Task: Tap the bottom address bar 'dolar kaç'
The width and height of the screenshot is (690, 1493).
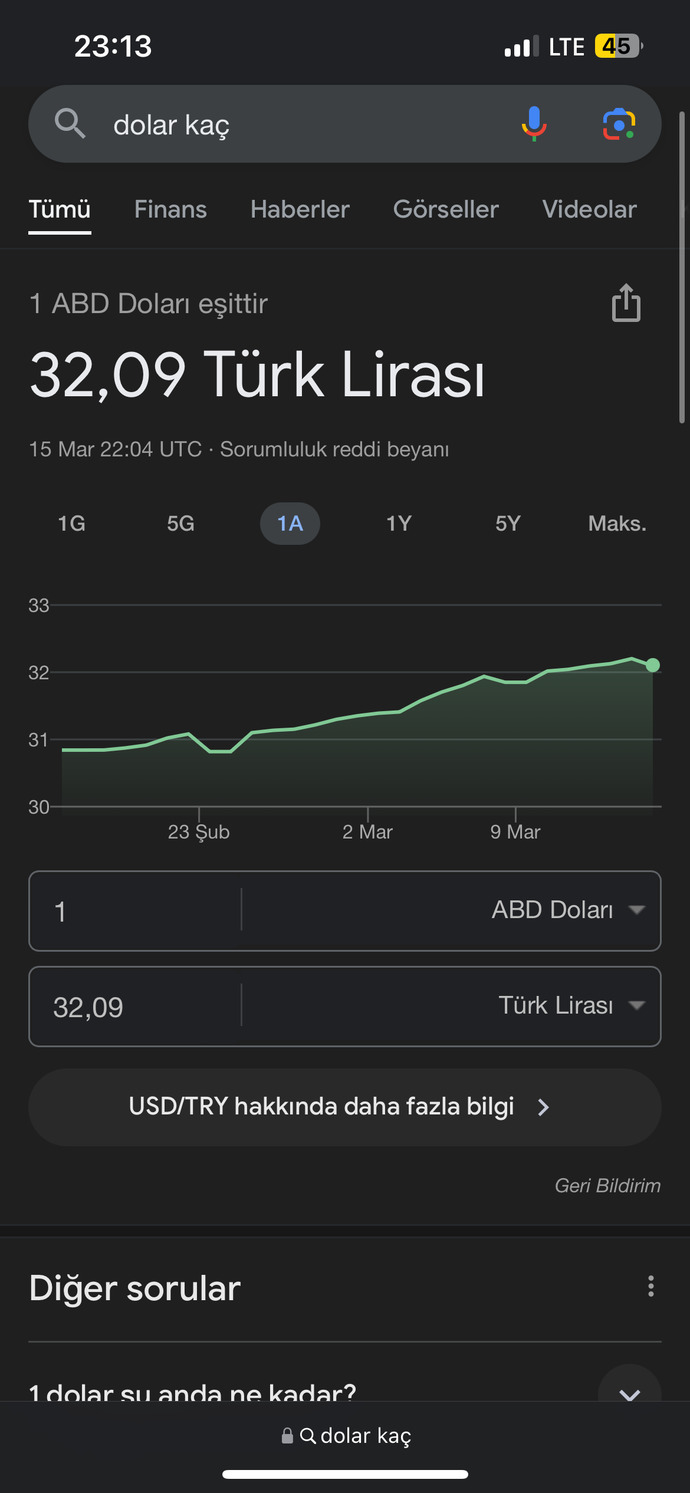Action: coord(345,1436)
